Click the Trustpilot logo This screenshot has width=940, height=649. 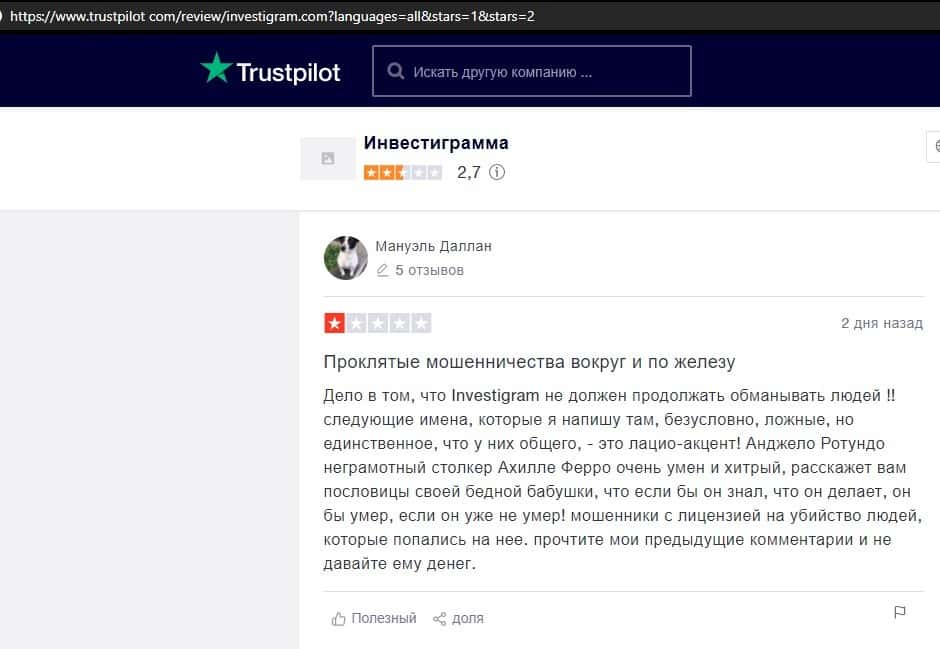pyautogui.click(x=270, y=70)
